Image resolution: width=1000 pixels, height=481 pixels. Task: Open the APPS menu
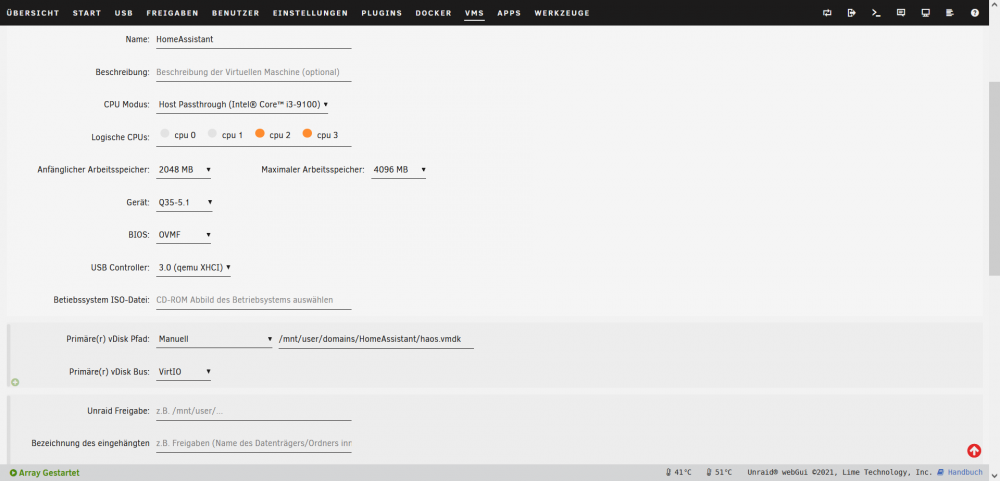509,13
